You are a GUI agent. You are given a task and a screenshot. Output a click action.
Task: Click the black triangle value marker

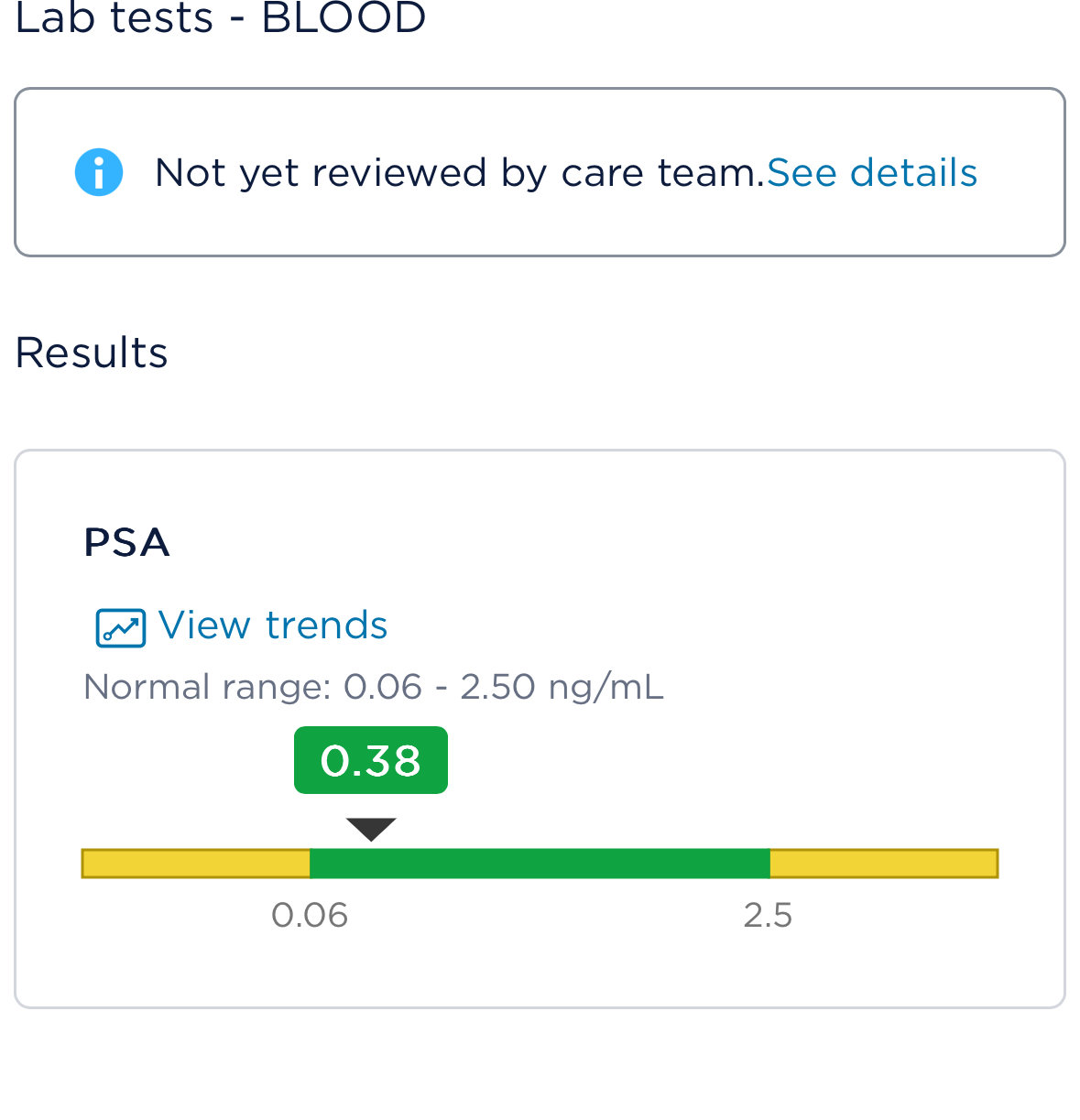tap(371, 830)
